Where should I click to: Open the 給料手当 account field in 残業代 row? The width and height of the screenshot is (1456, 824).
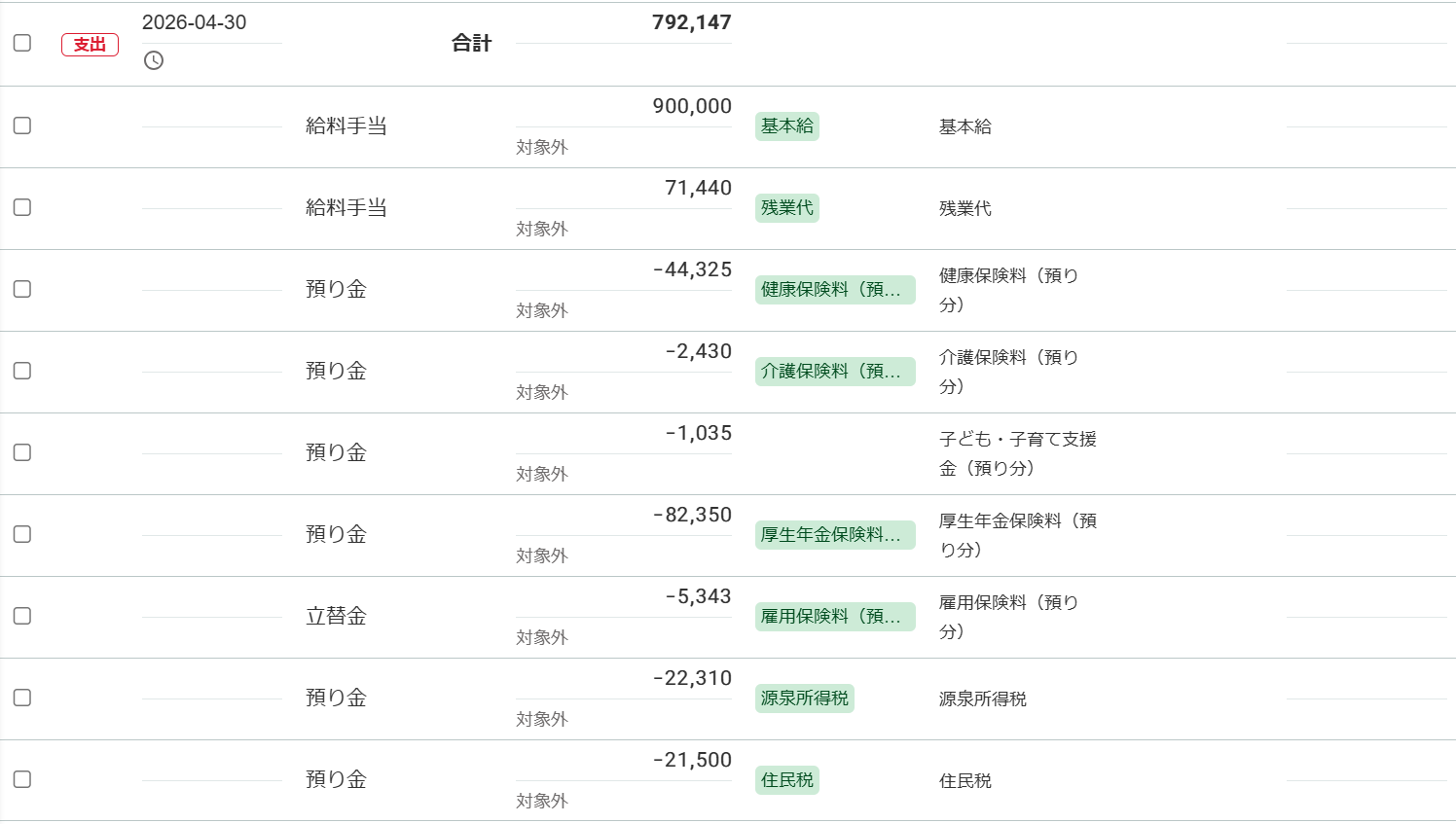[346, 207]
